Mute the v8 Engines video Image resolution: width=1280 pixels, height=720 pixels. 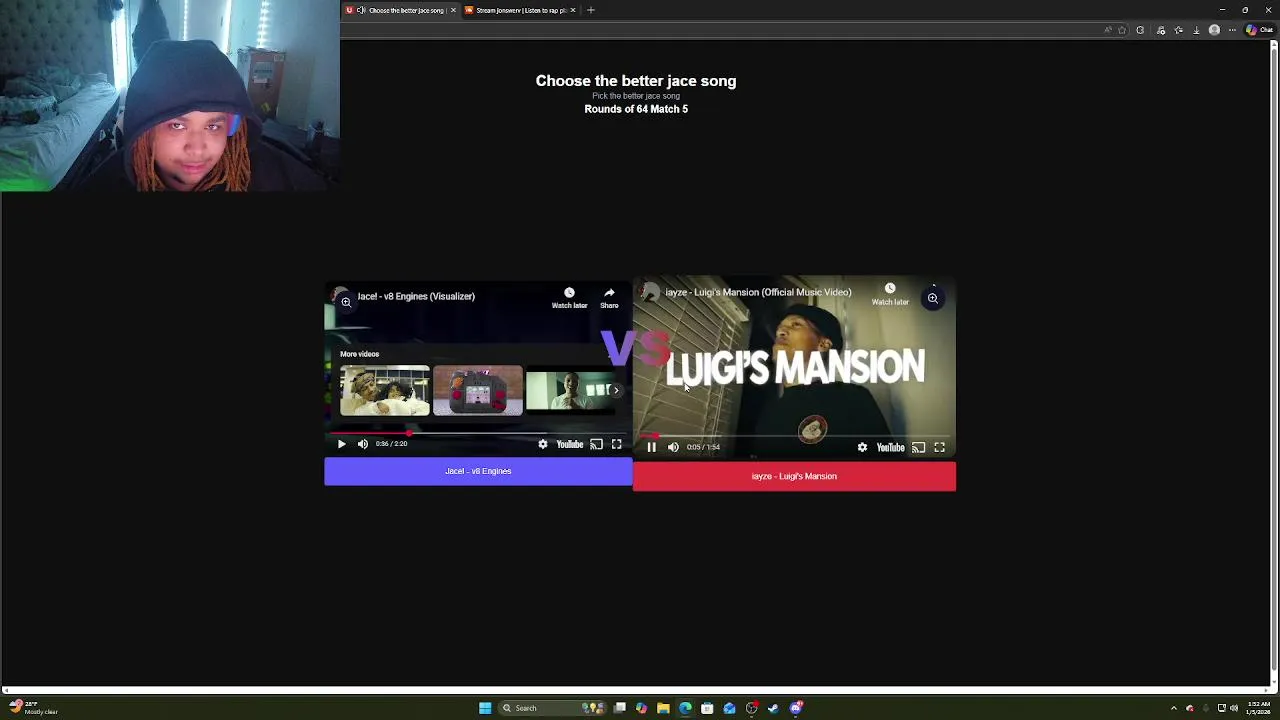pos(363,444)
